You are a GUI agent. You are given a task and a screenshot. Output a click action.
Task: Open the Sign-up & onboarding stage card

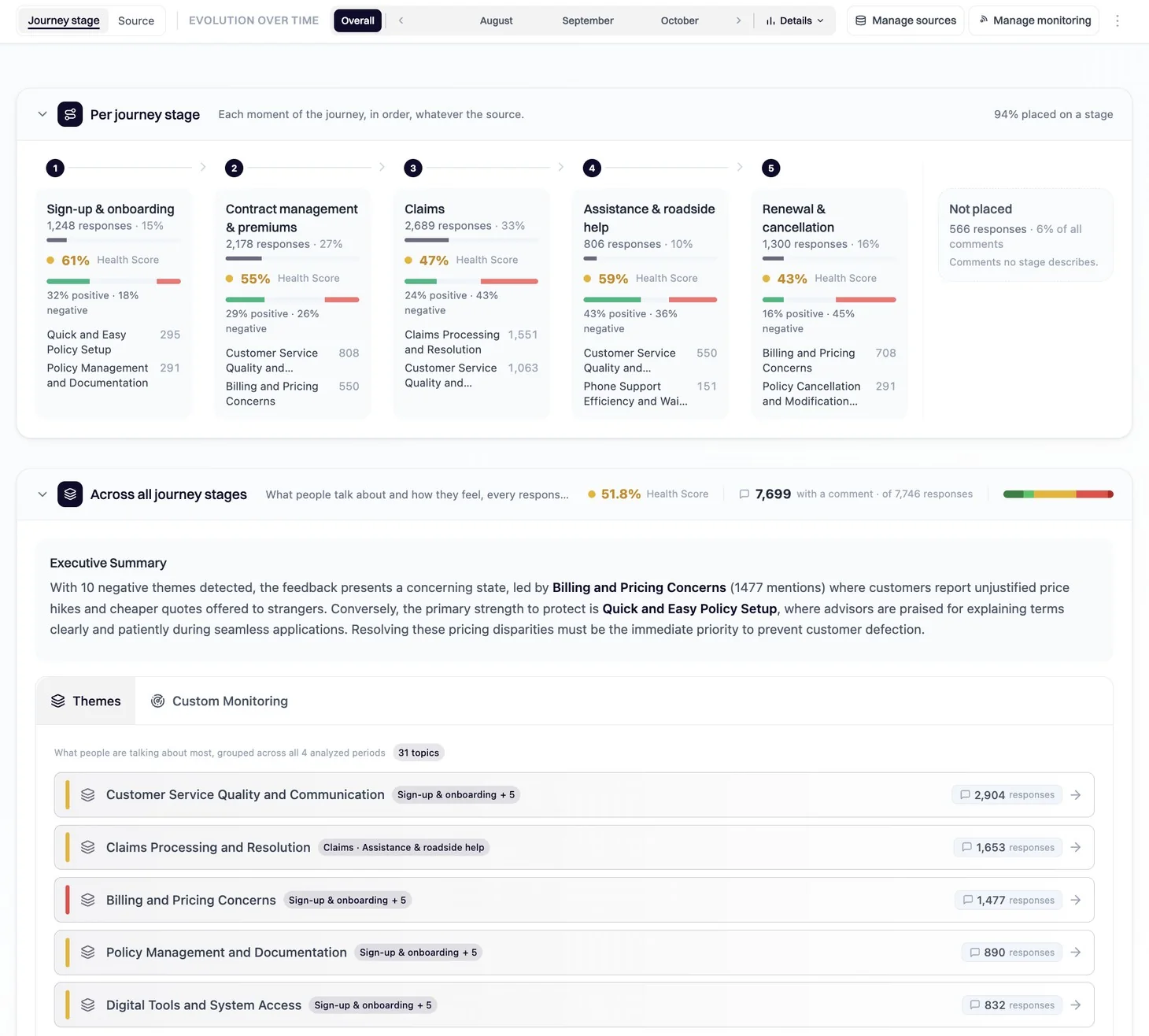(x=113, y=303)
